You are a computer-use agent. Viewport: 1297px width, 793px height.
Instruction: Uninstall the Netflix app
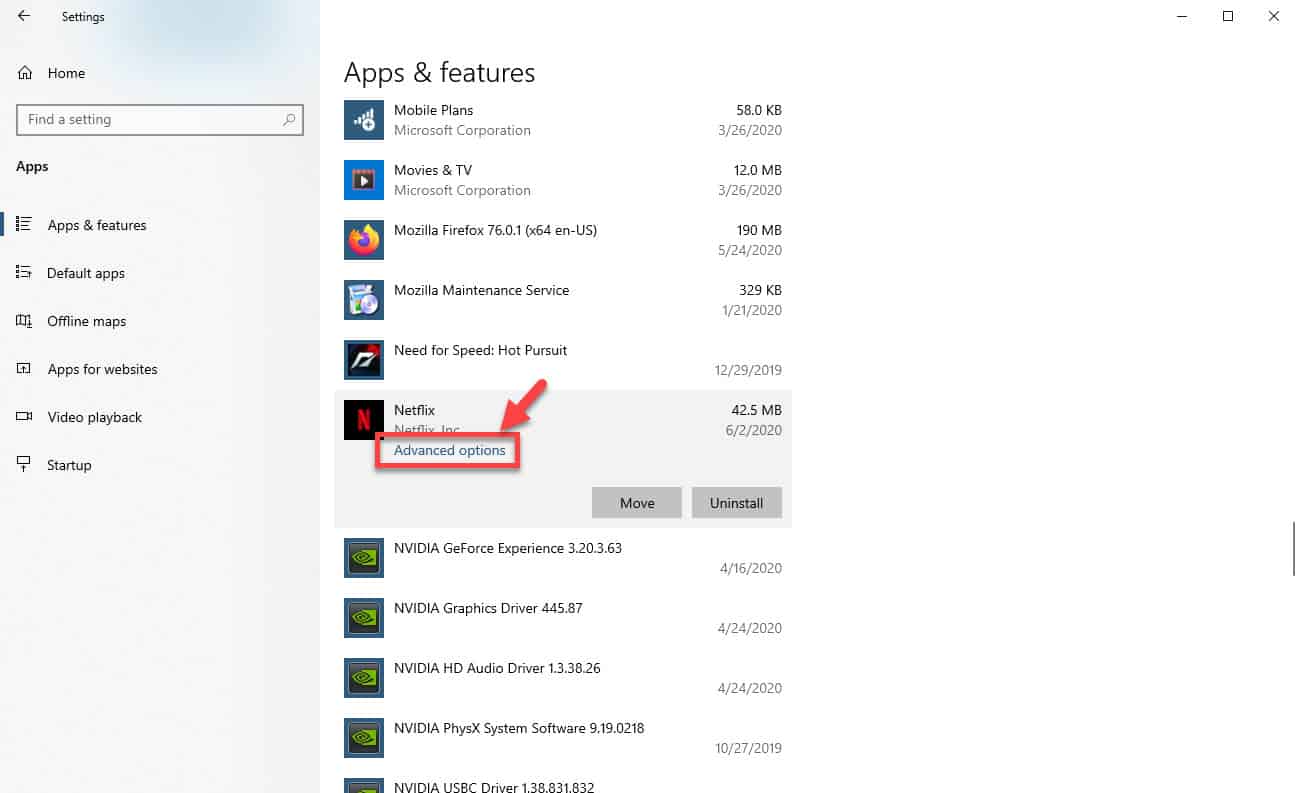(737, 503)
